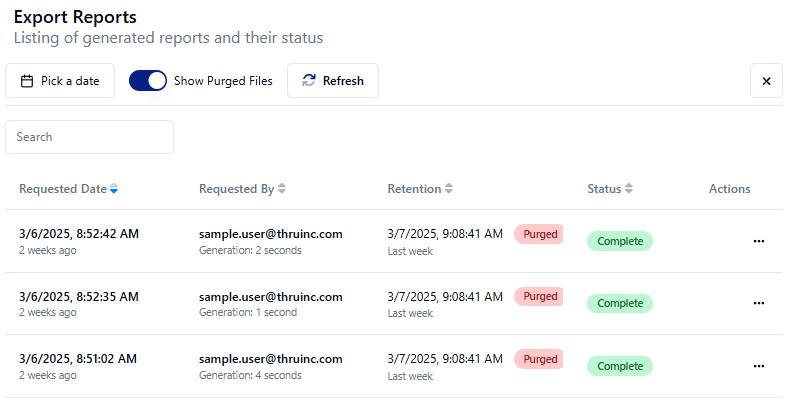The height and width of the screenshot is (398, 797).
Task: Select the Actions column header
Action: pyautogui.click(x=729, y=189)
